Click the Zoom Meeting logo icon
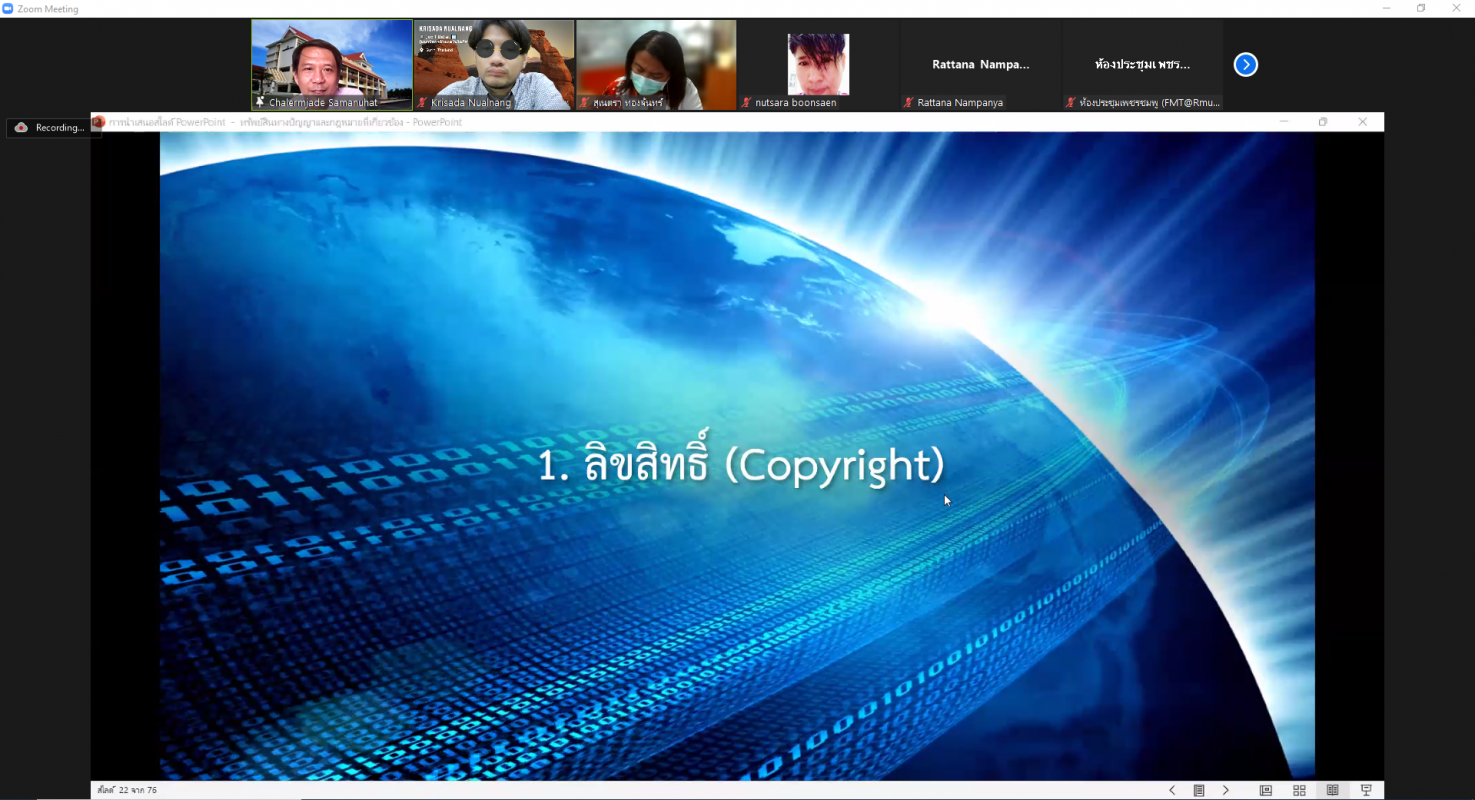Screen dimensions: 1475x800 (8, 8)
